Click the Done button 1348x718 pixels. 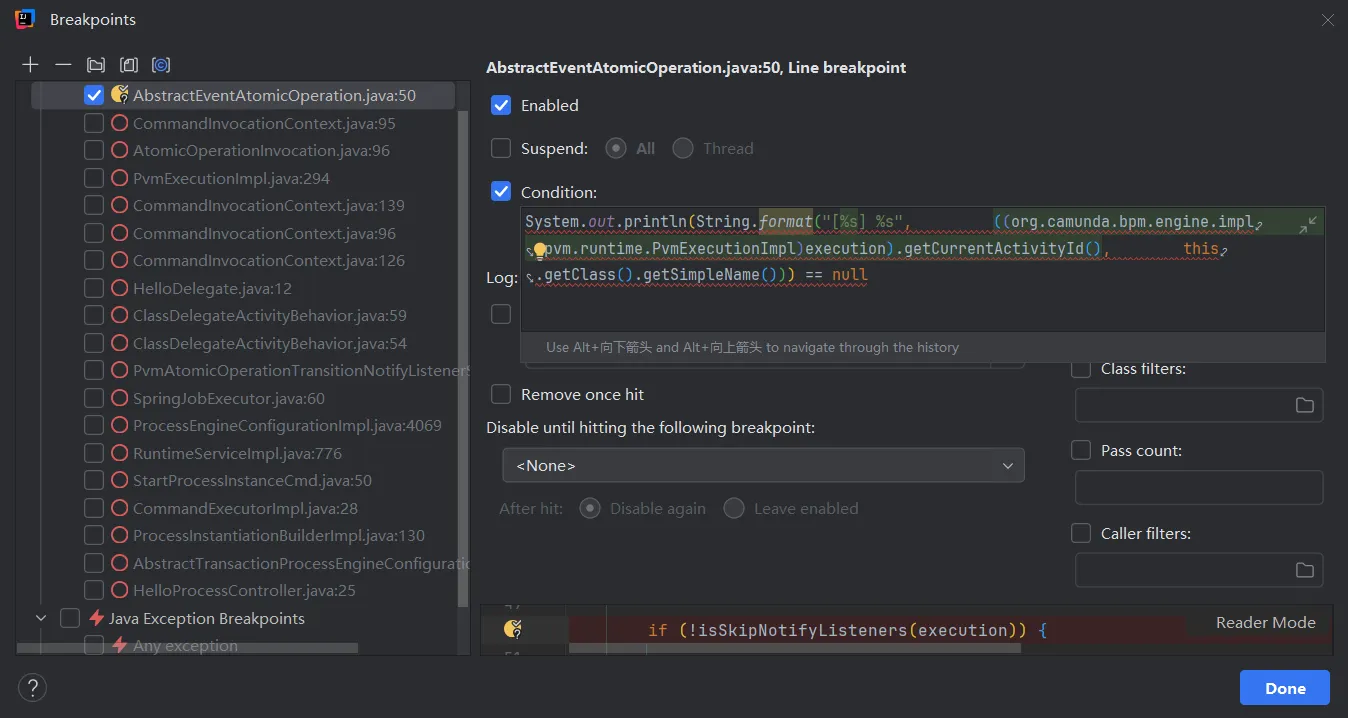coord(1284,688)
